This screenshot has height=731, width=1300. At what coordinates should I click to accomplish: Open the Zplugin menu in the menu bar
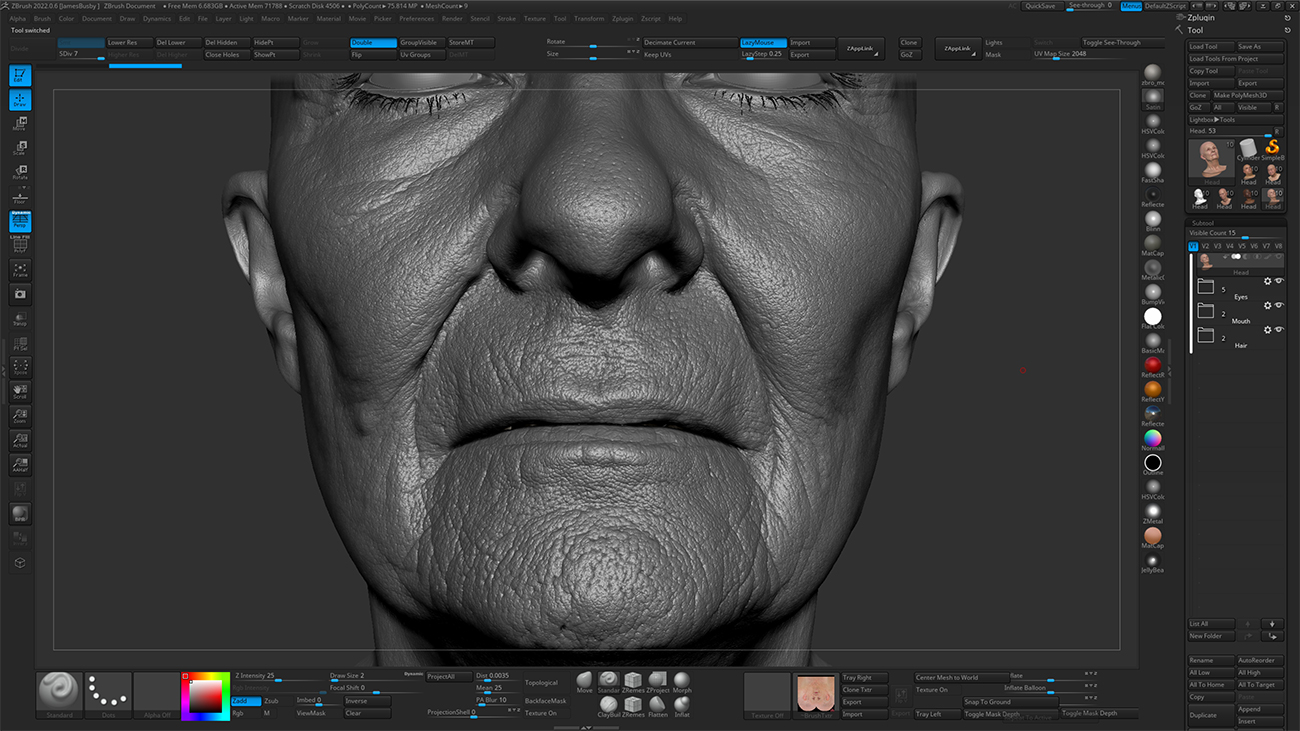coord(622,17)
